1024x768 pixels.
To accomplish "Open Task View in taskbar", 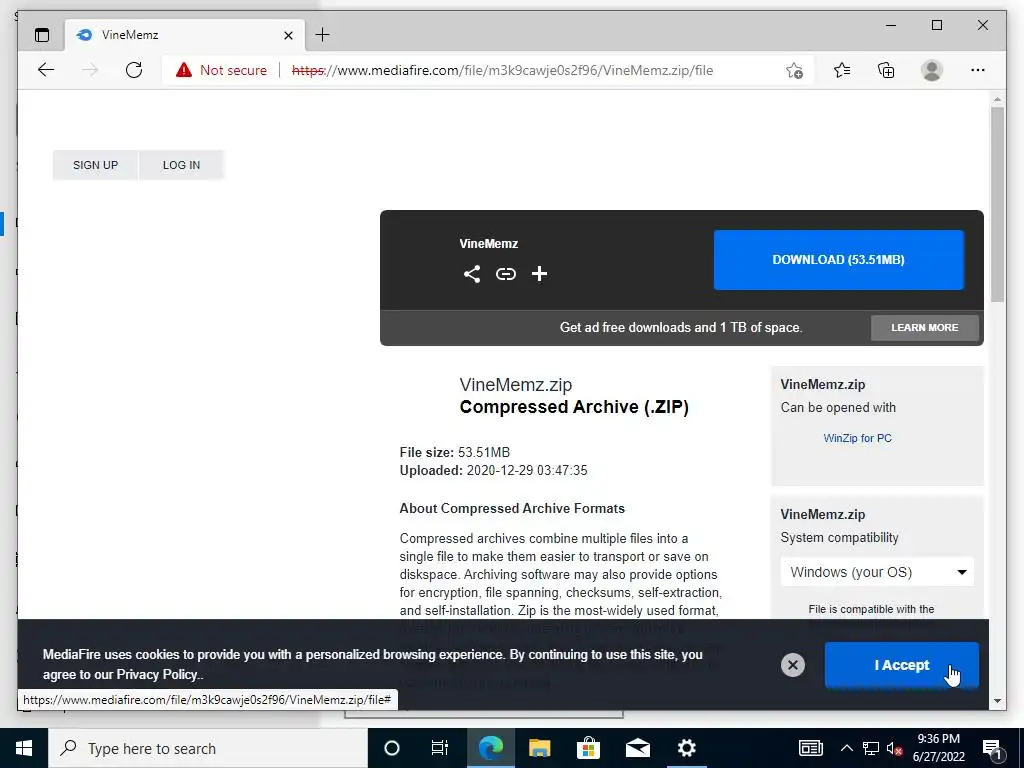I will 440,748.
